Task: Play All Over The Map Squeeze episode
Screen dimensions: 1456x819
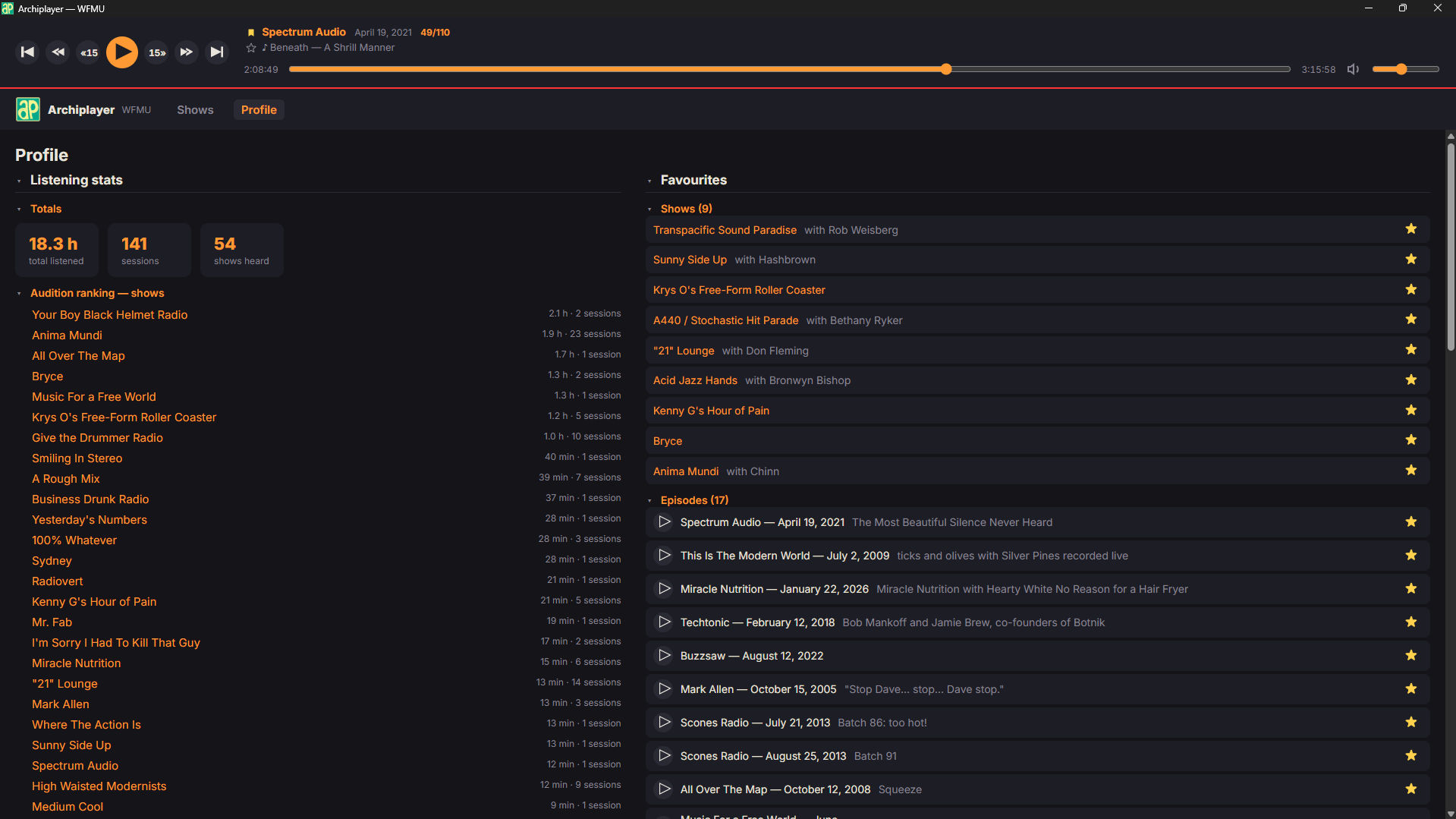Action: [x=664, y=789]
